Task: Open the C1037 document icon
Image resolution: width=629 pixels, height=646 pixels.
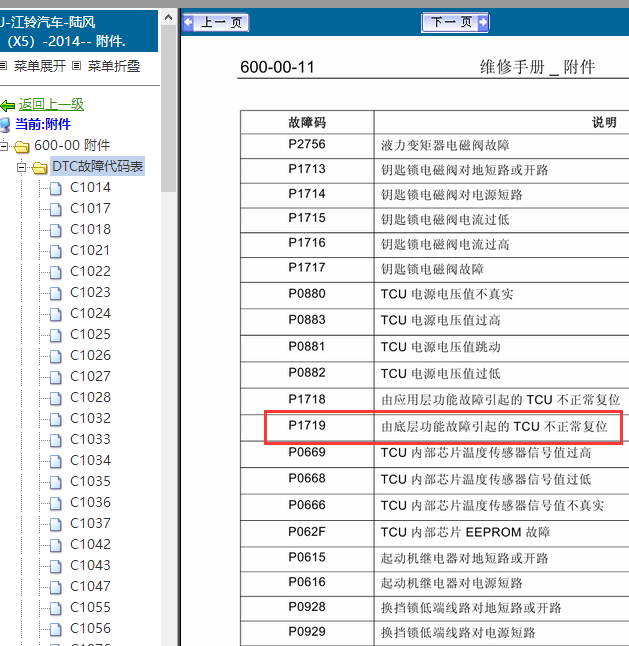Action: pos(56,524)
